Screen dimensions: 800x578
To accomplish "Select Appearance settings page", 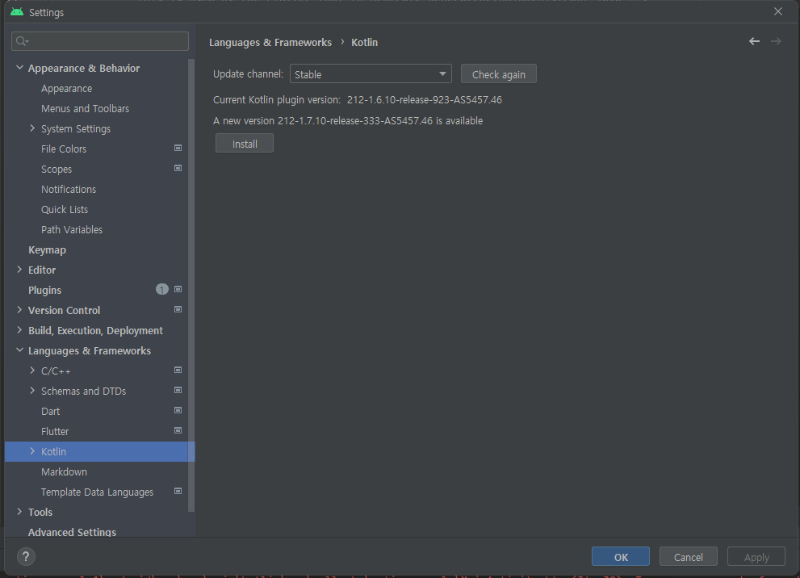I will click(67, 88).
